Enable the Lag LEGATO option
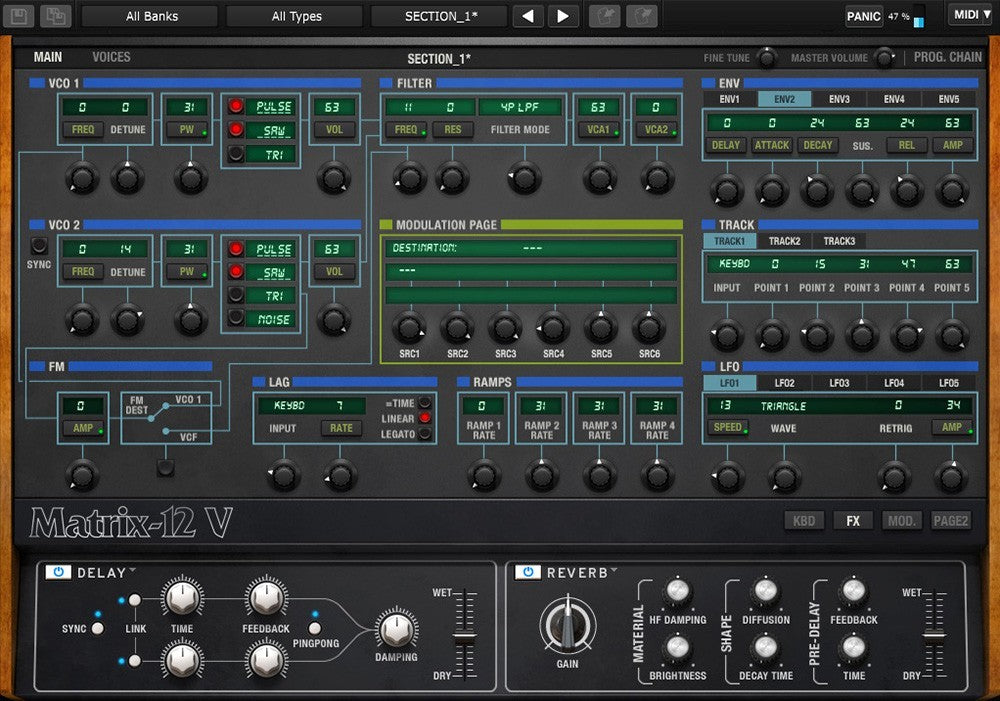 [425, 434]
